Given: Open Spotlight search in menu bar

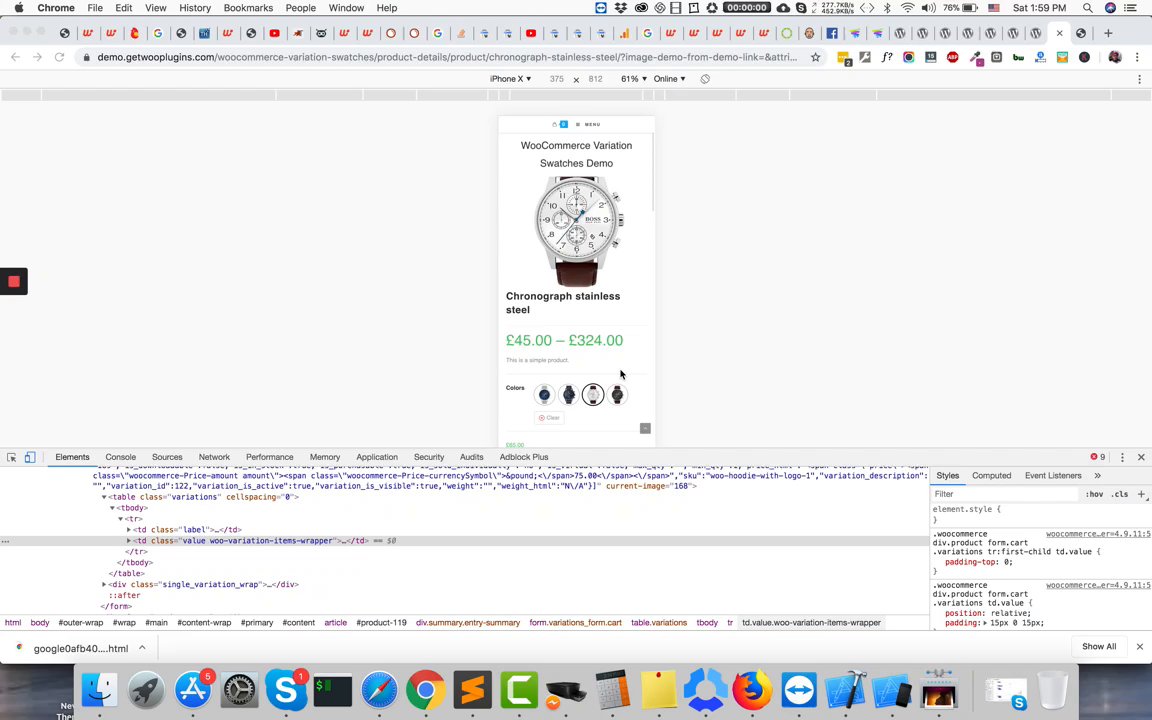Looking at the screenshot, I should tap(1087, 8).
